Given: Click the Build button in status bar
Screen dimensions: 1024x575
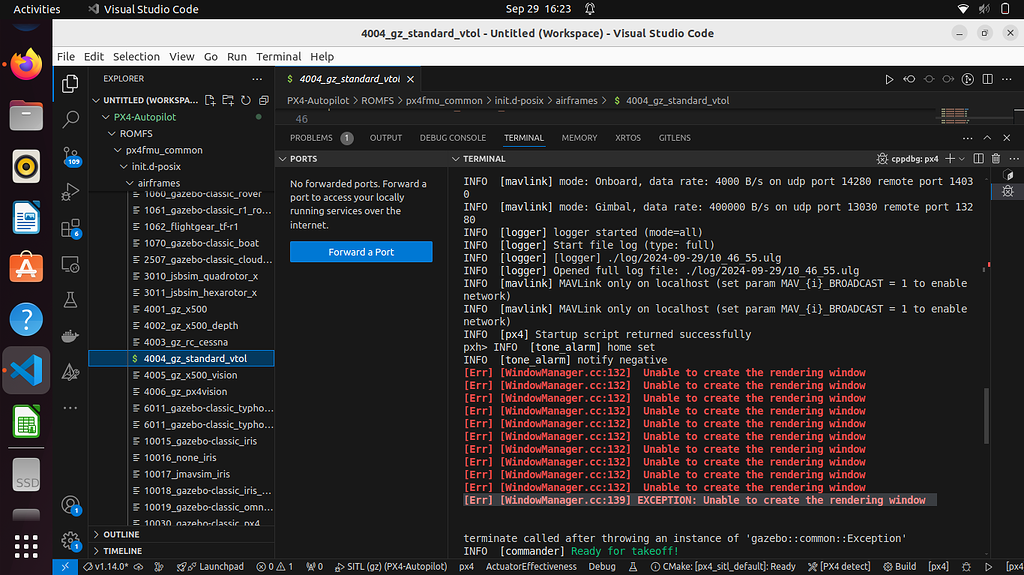Looking at the screenshot, I should (x=899, y=567).
